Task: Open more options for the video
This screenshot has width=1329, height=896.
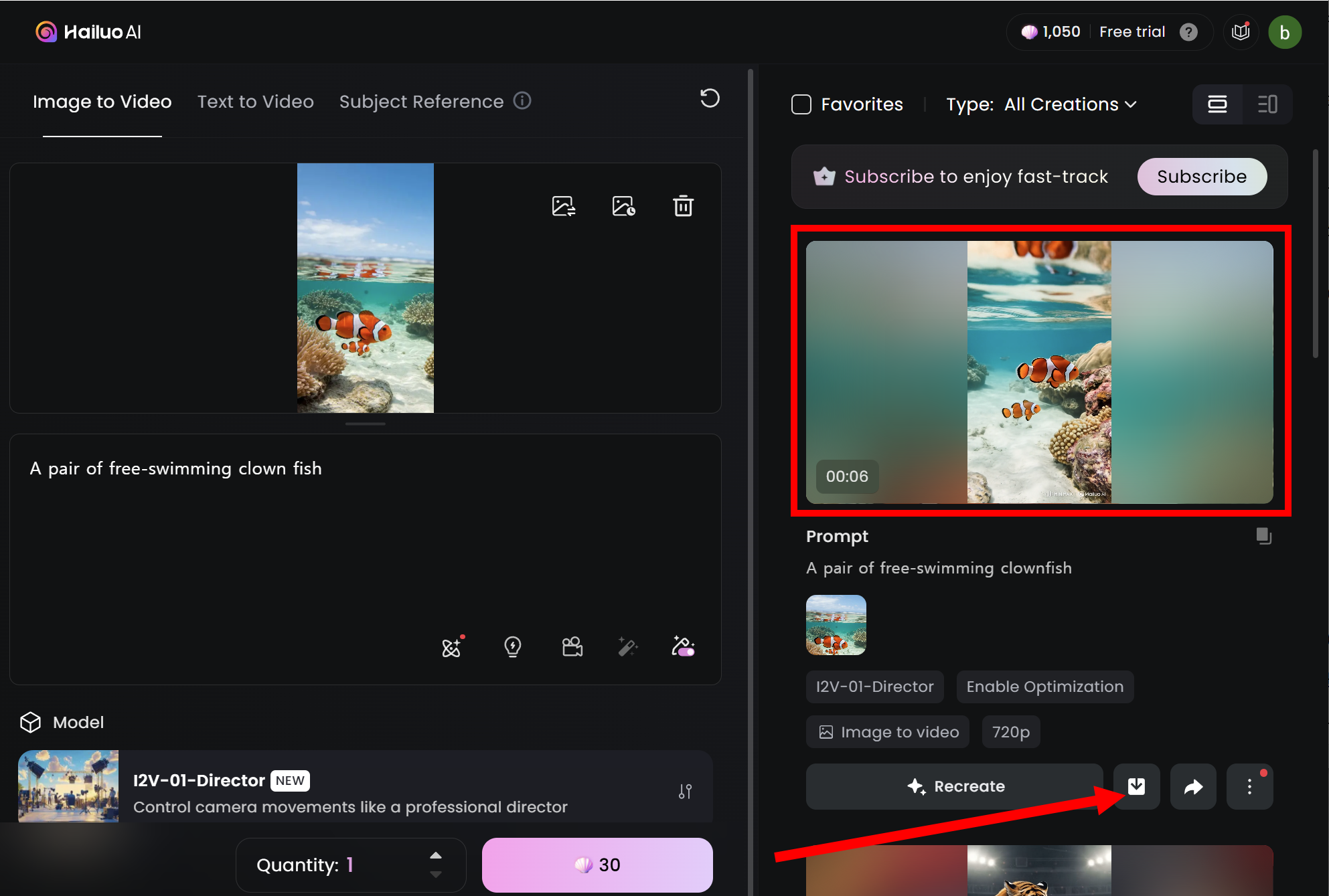Action: [1249, 786]
